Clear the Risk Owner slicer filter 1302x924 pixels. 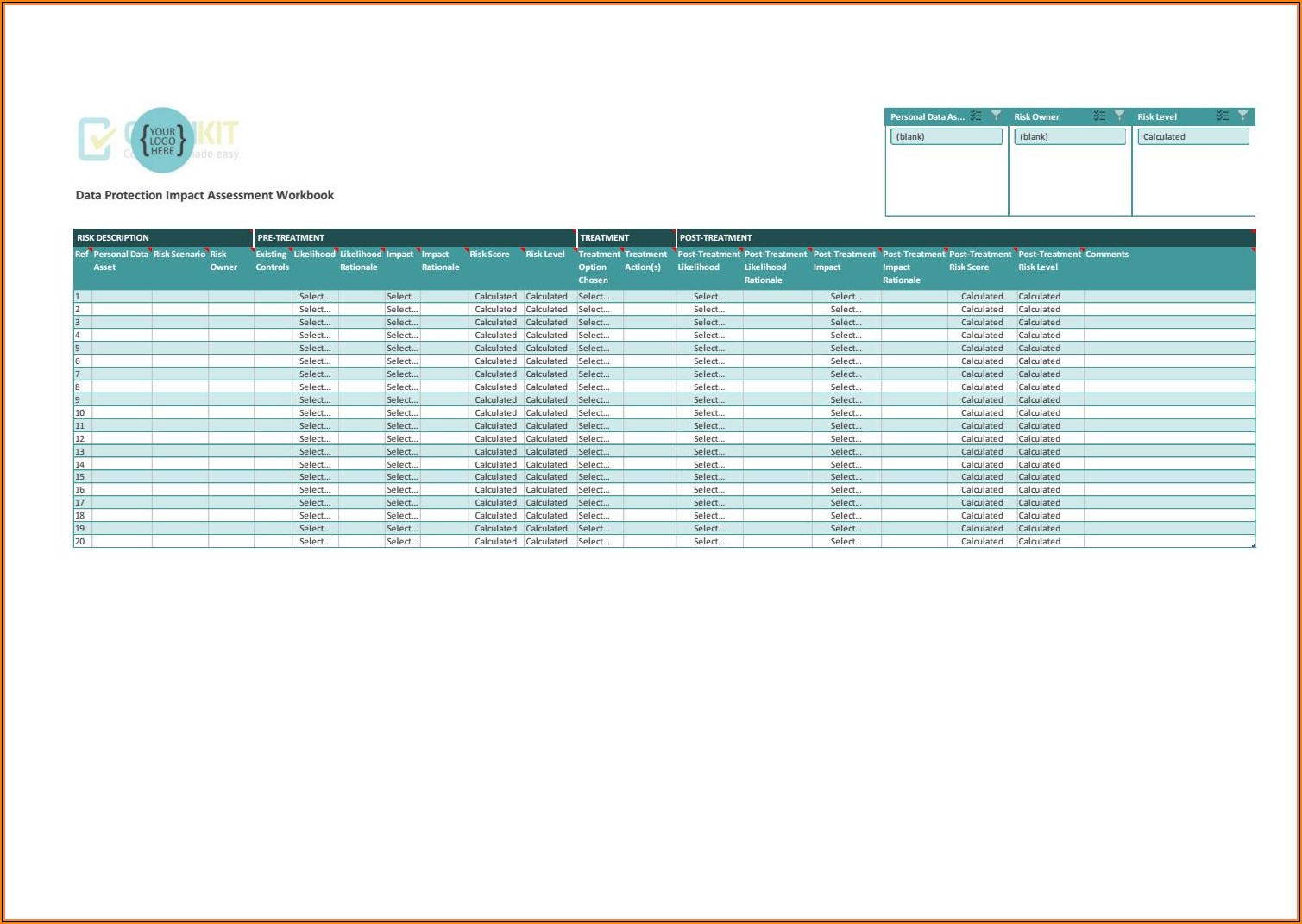(1119, 116)
